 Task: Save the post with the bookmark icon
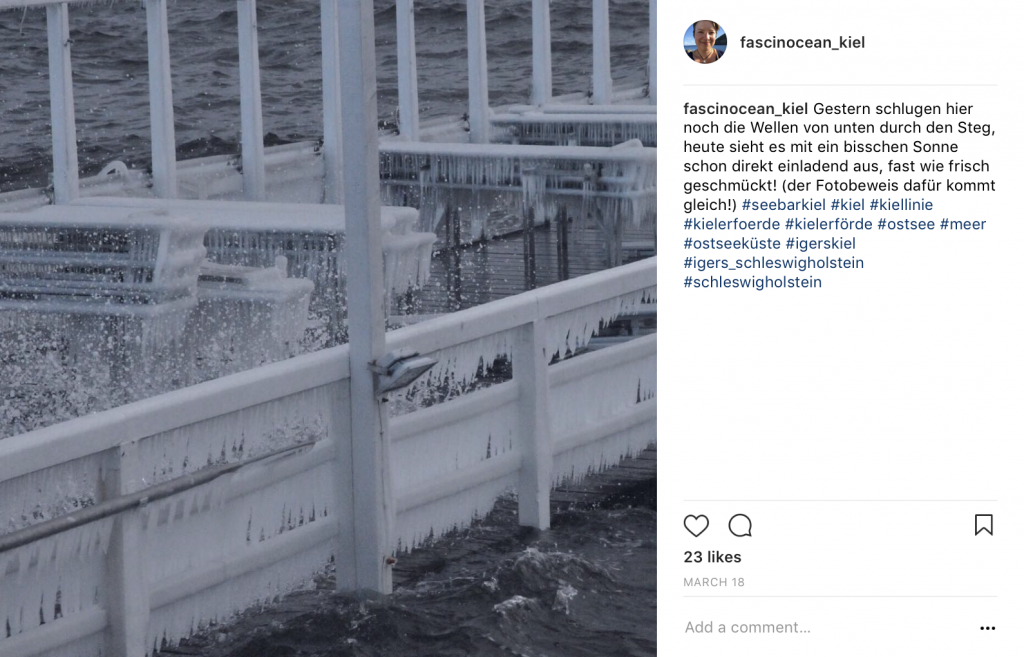(x=984, y=524)
